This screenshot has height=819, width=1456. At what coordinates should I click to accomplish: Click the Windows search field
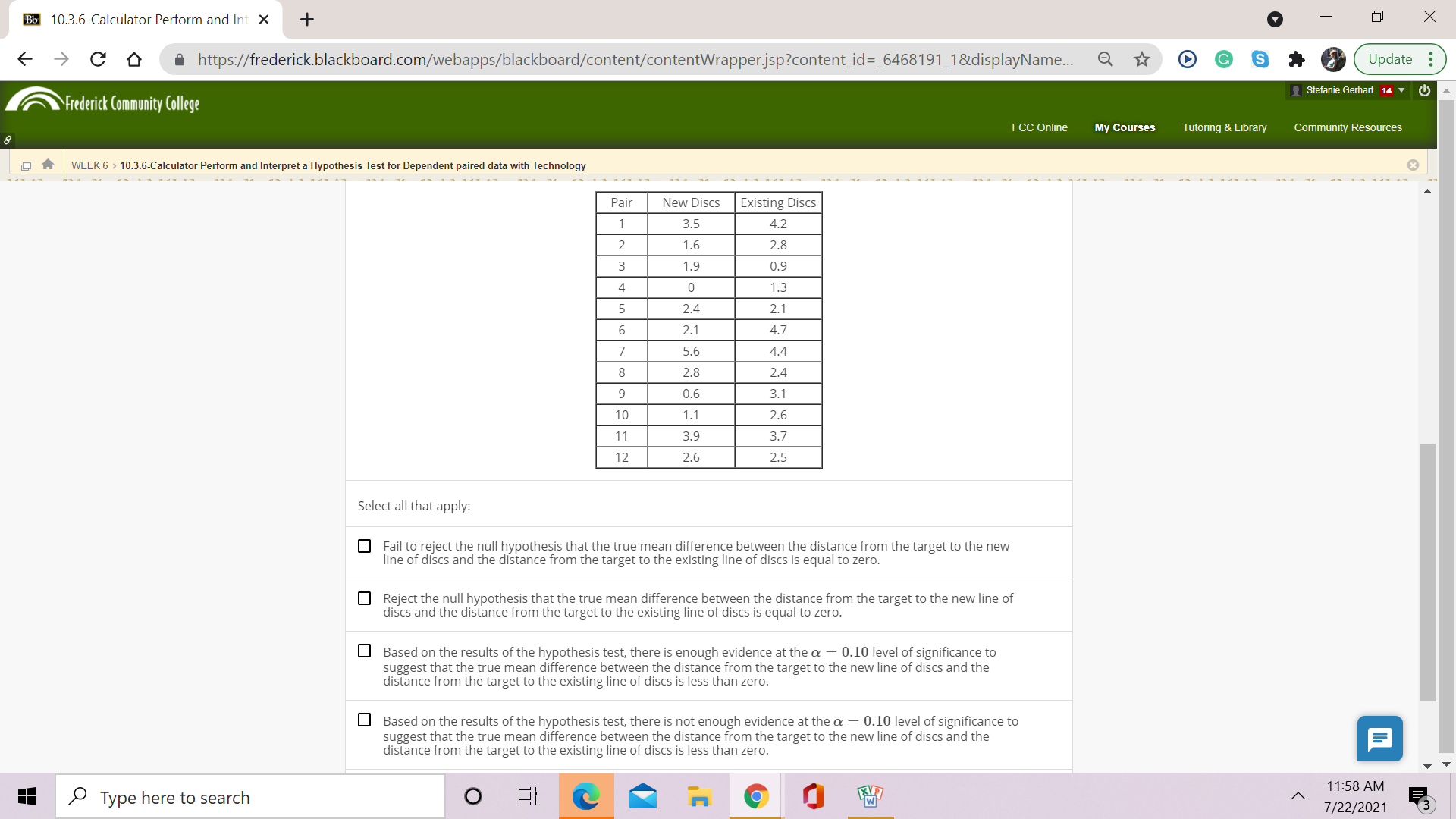(x=250, y=797)
